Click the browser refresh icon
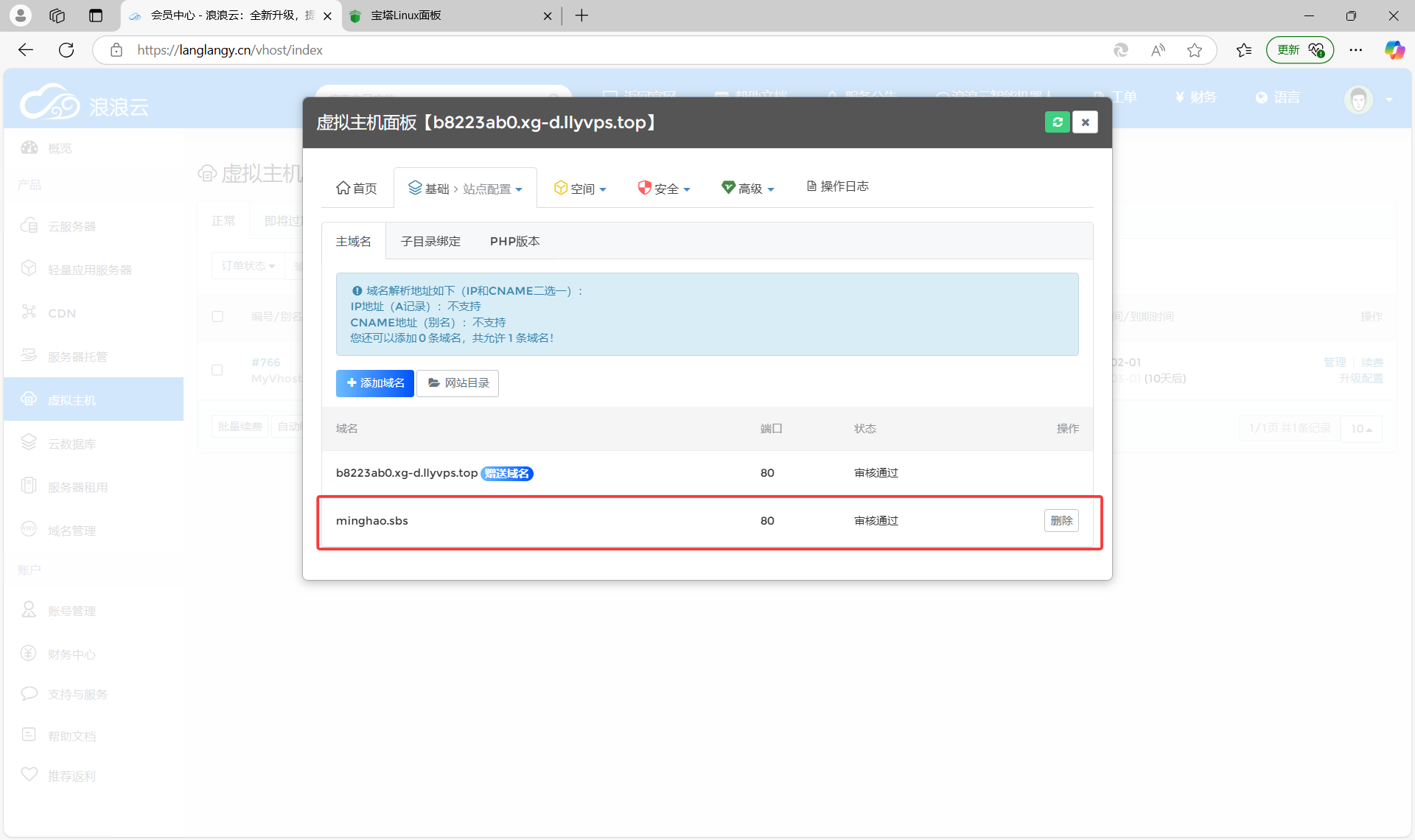 (66, 50)
